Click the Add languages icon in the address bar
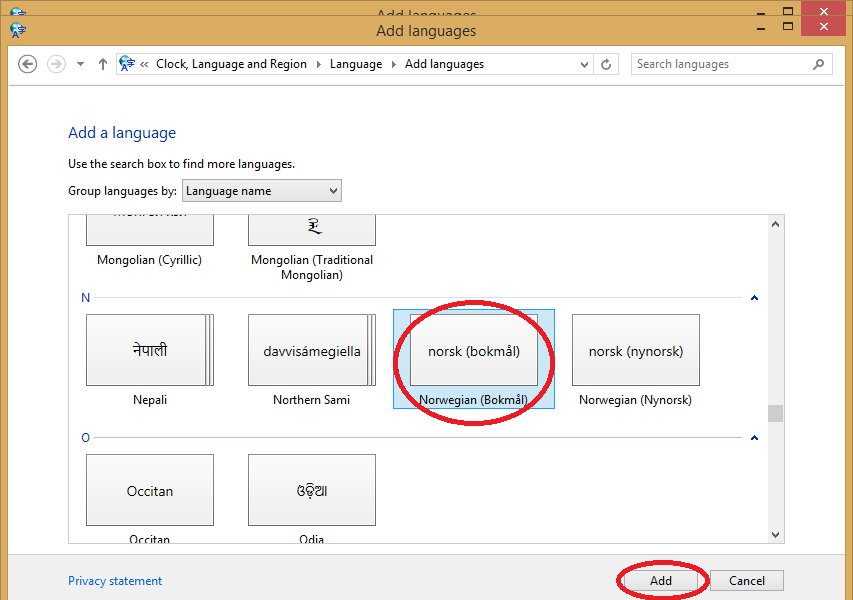Viewport: 853px width, 600px height. tap(128, 63)
